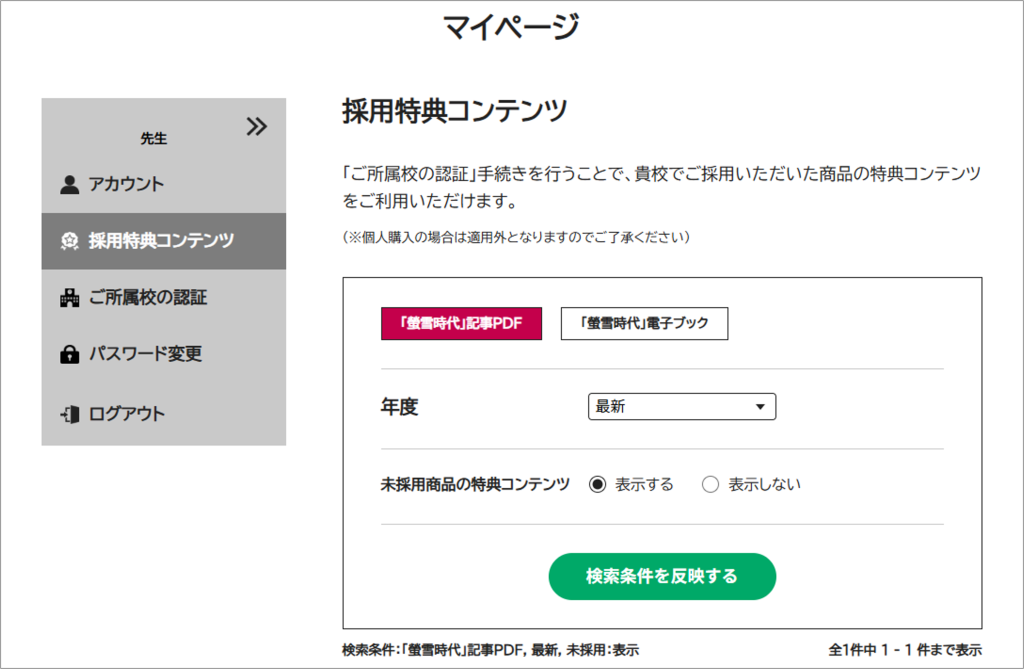1024x669 pixels.
Task: Click the マイページ page title
Action: (511, 27)
